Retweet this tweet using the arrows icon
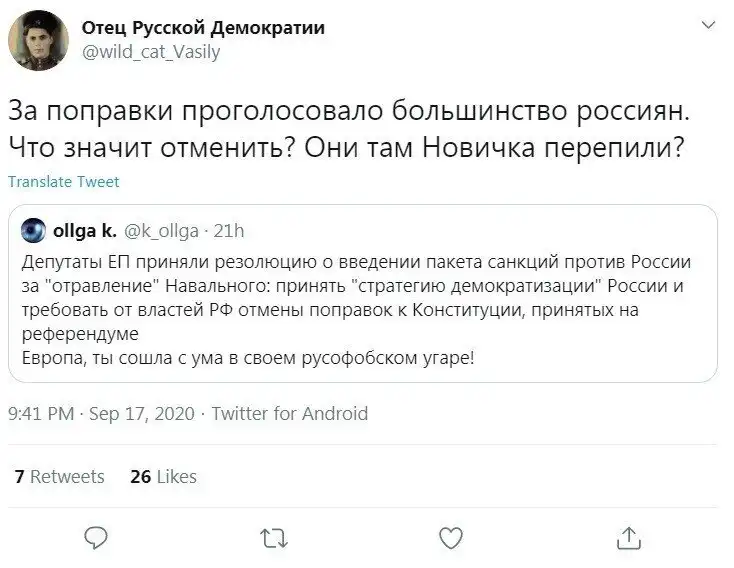This screenshot has height=568, width=734. point(272,539)
